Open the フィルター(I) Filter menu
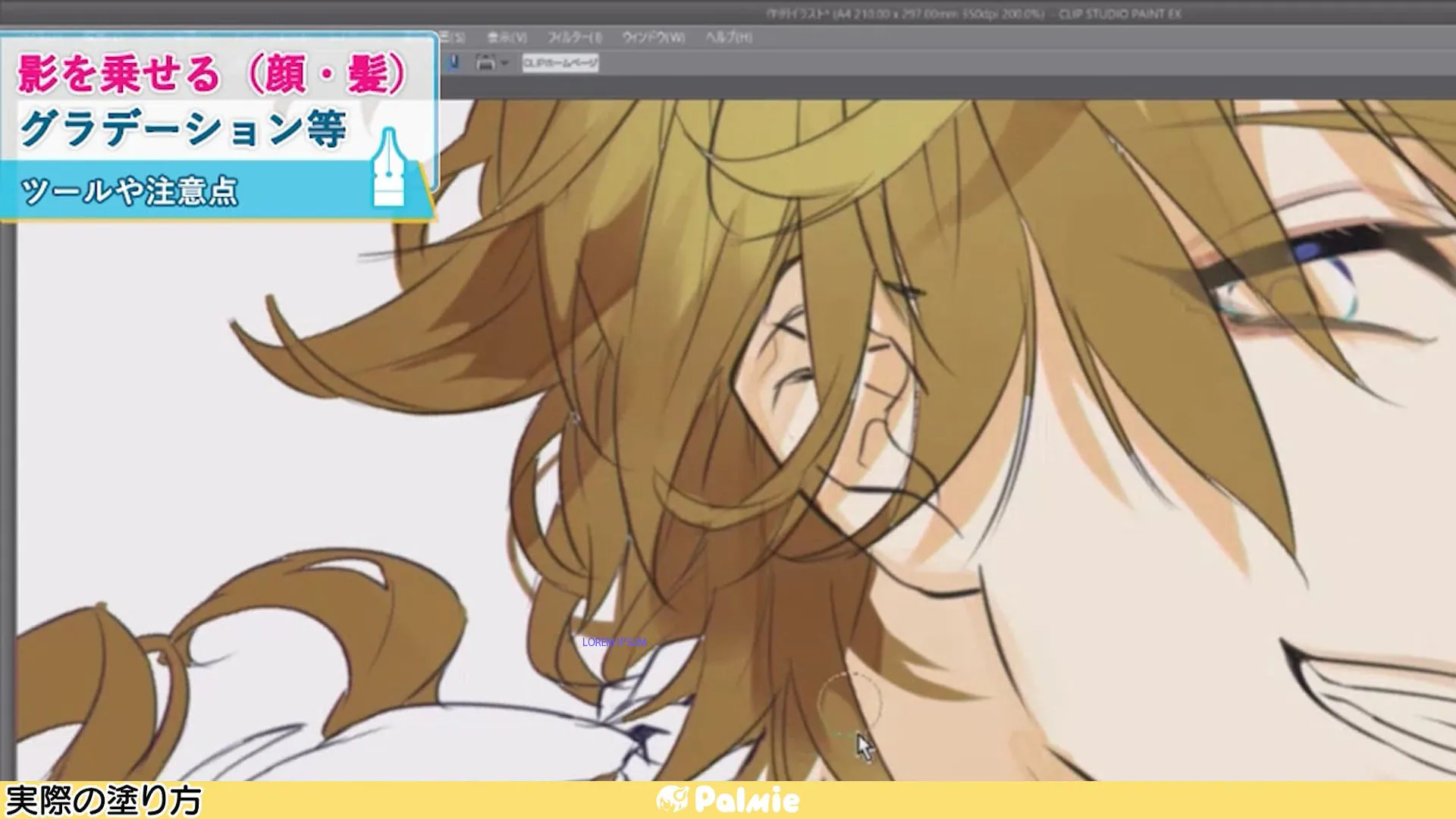Screen dimensions: 1456x819 575,37
